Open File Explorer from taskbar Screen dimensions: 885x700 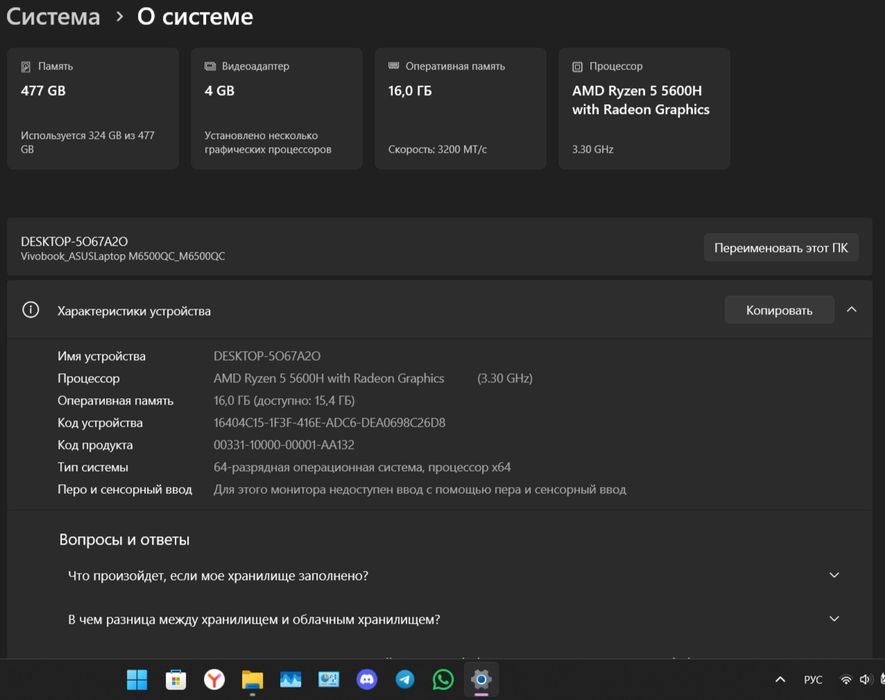252,680
